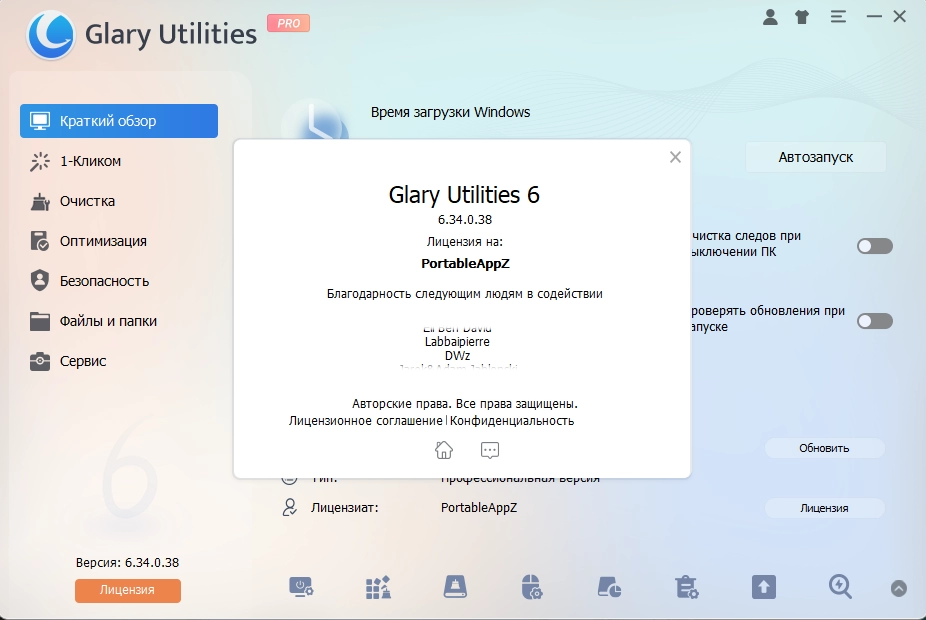Toggle check updates at startup switch
This screenshot has height=620, width=926.
[x=875, y=321]
